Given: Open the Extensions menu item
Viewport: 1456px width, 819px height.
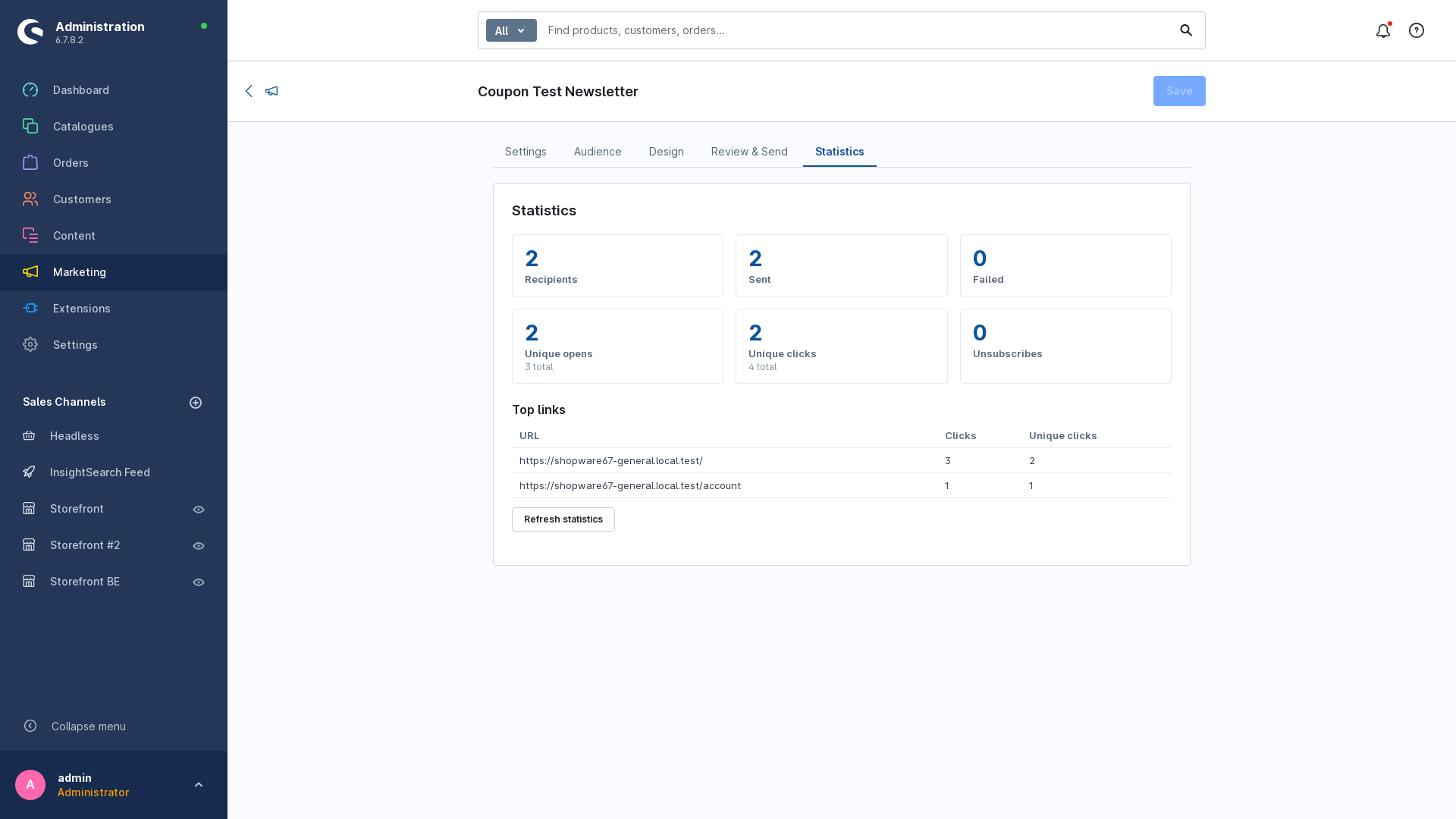Looking at the screenshot, I should point(114,309).
